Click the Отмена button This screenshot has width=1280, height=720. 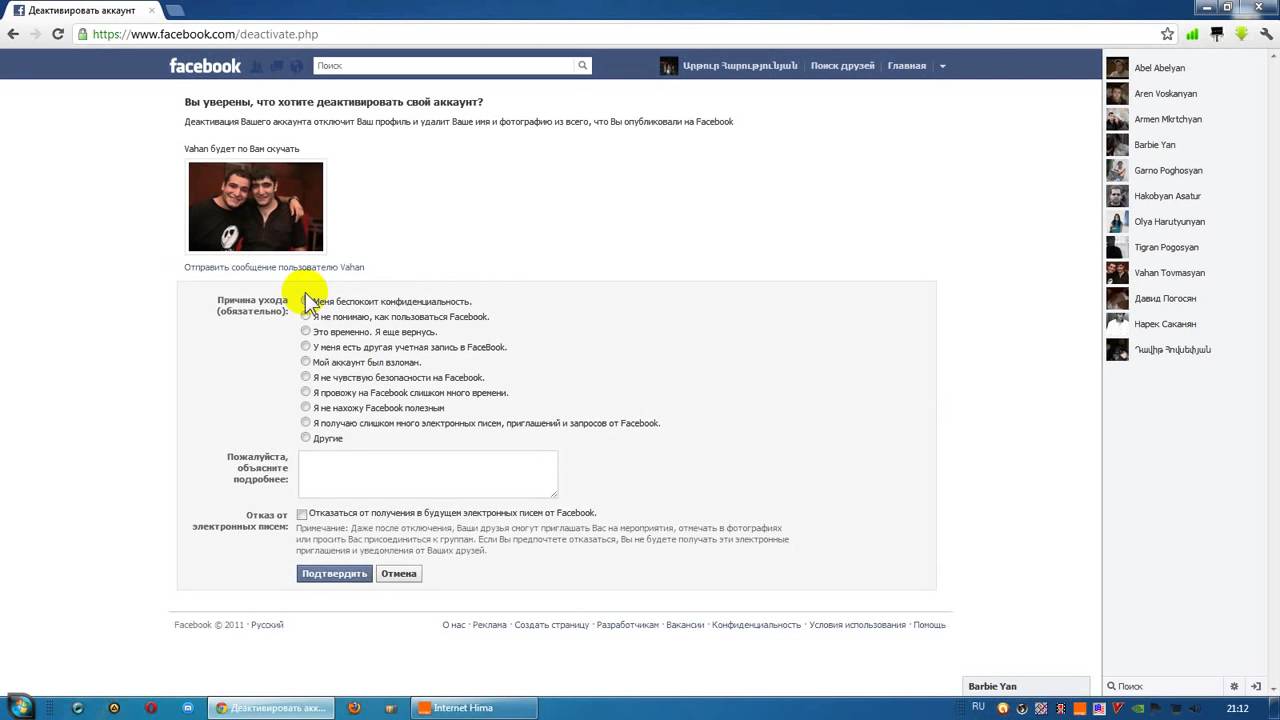(399, 573)
